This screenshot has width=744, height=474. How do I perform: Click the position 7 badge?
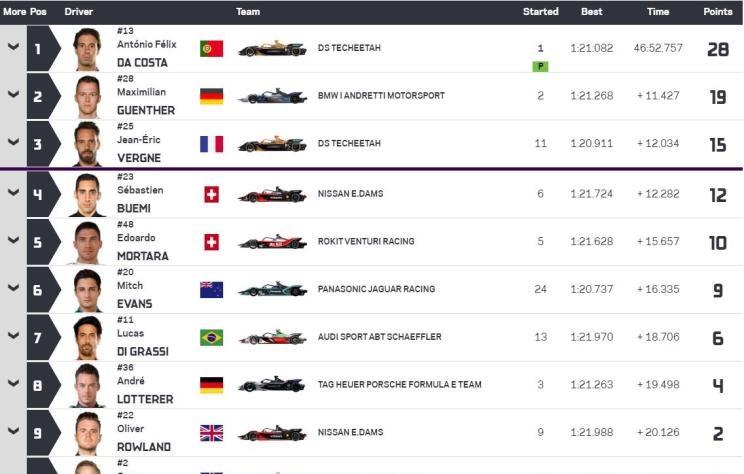click(x=44, y=337)
